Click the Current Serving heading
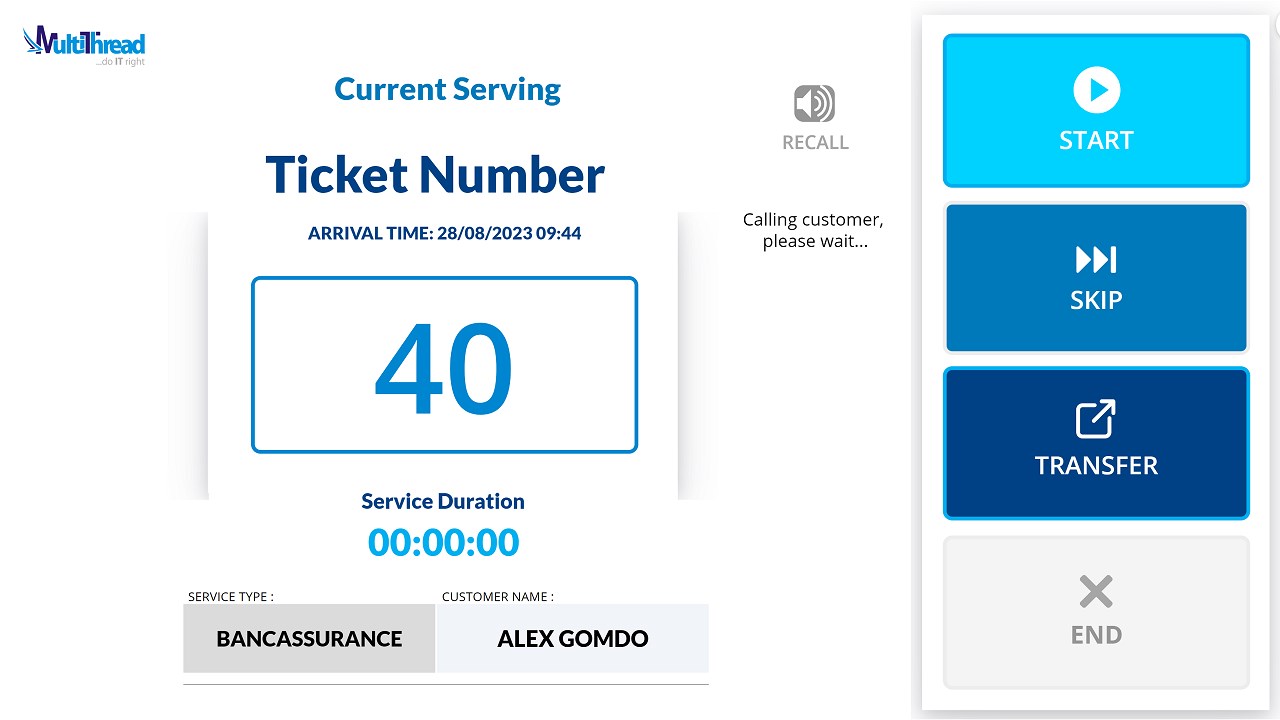 pyautogui.click(x=447, y=89)
